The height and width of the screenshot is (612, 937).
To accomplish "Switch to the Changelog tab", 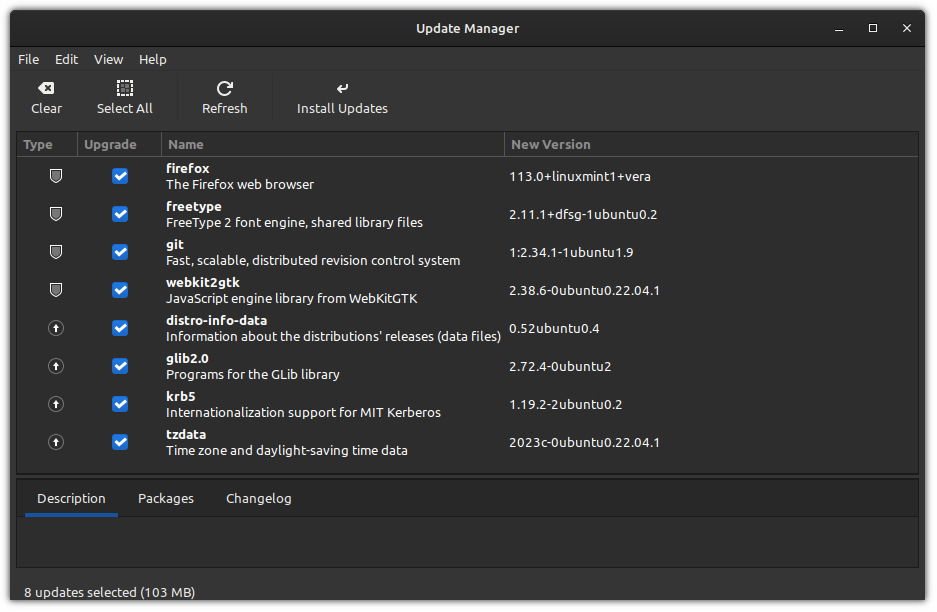I will click(x=259, y=498).
